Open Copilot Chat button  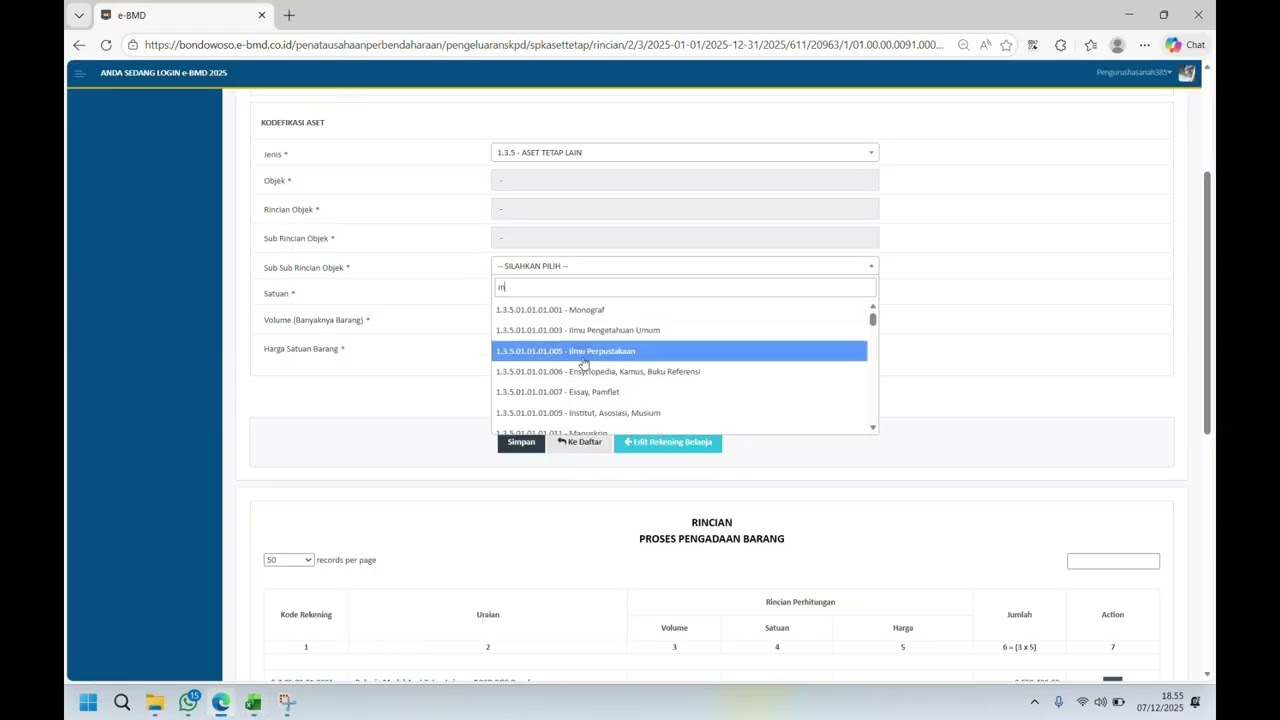click(x=1185, y=45)
